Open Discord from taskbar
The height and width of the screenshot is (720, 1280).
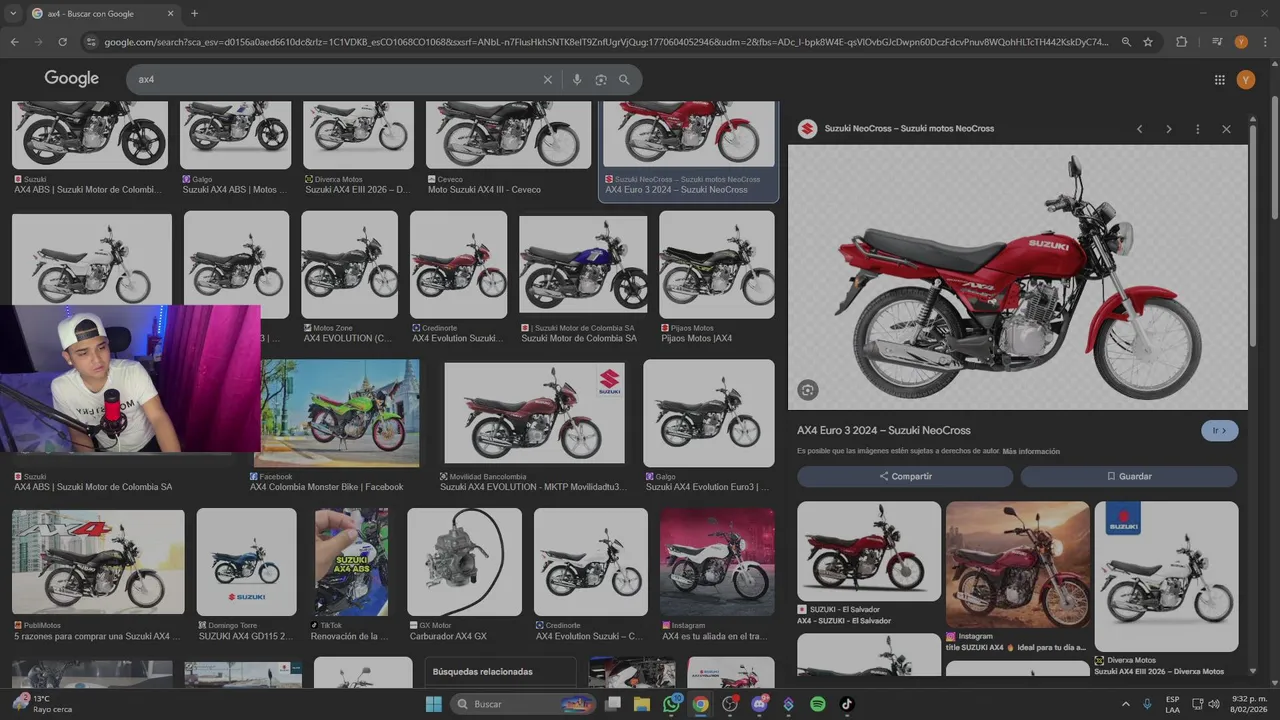(x=759, y=704)
